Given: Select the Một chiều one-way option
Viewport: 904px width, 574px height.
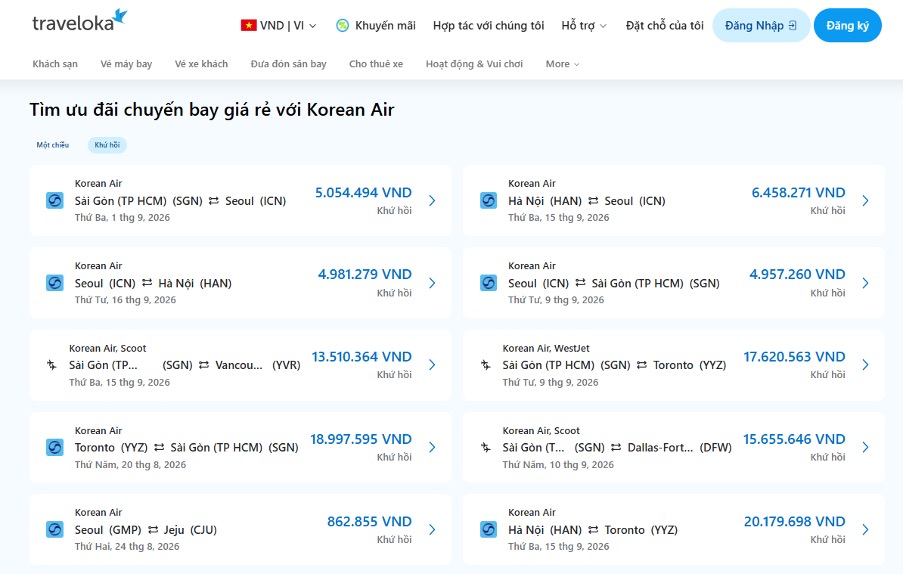Looking at the screenshot, I should click(x=52, y=145).
